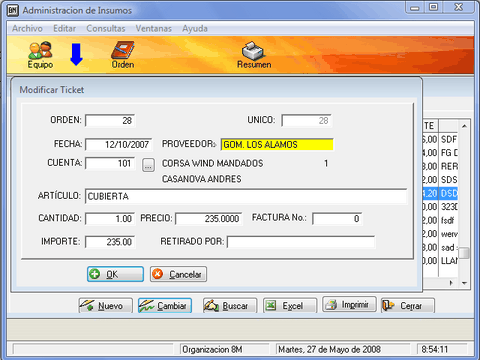Click the Imprimir button
The image size is (480, 360).
point(349,304)
